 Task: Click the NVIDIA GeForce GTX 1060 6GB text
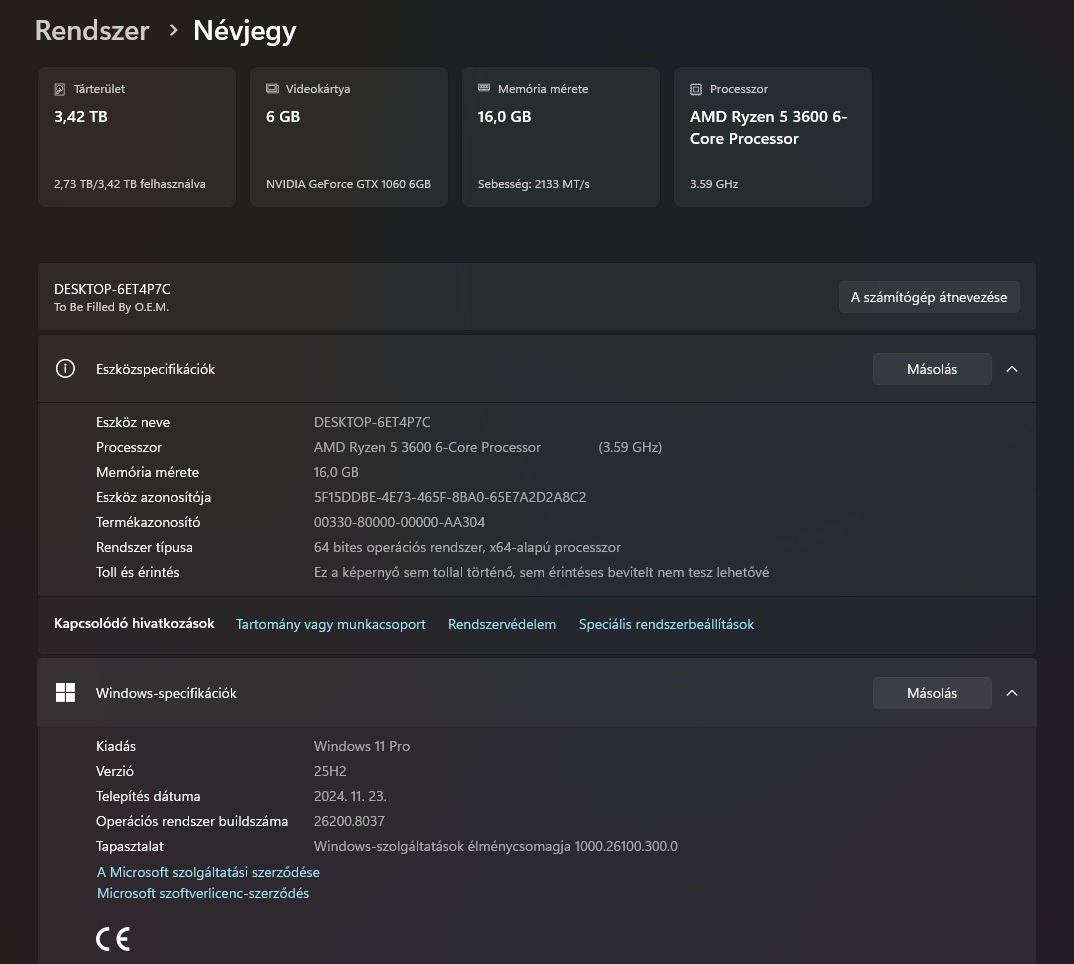[x=348, y=184]
